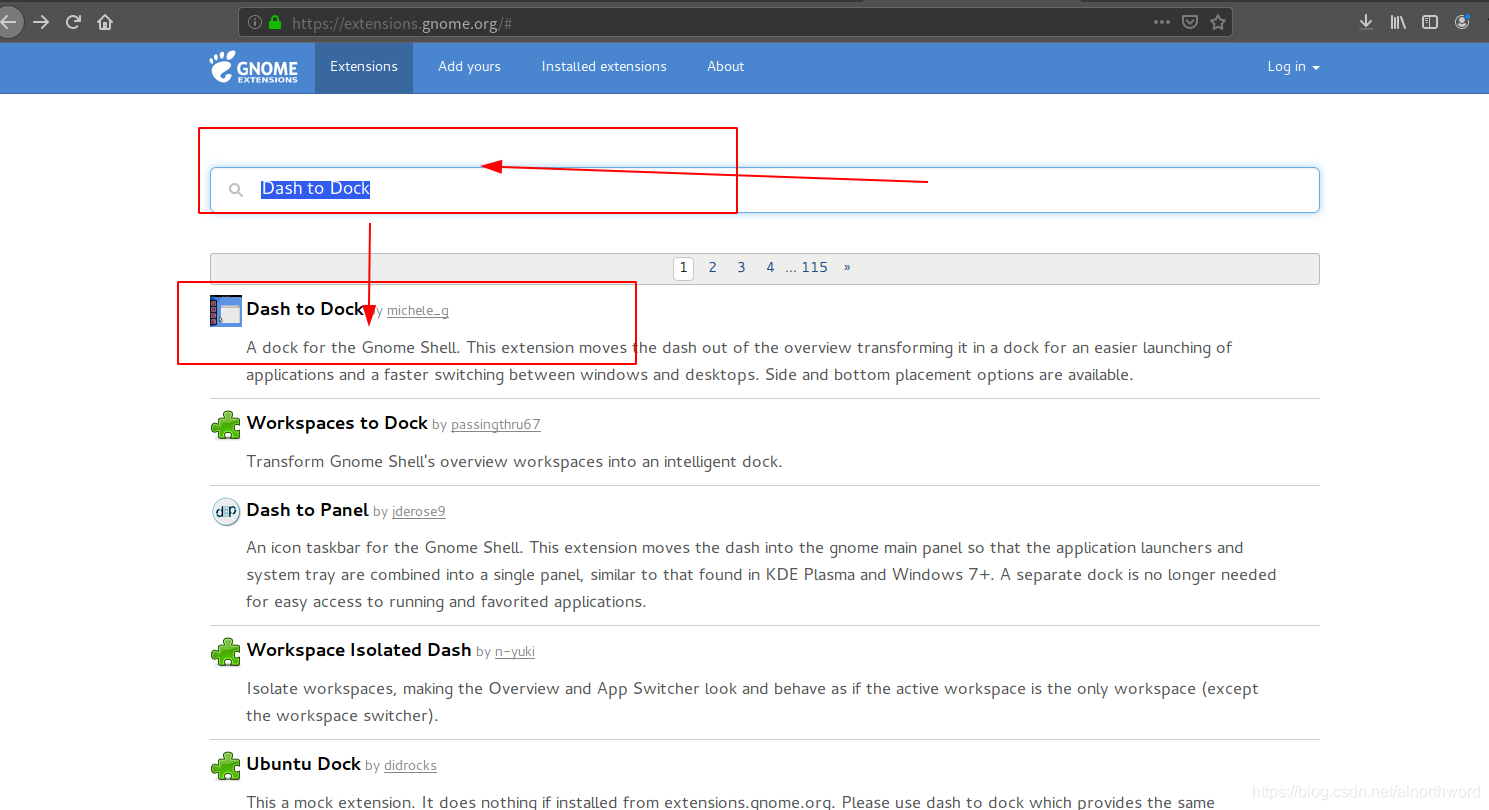Click 'Isolate workspaces, making the Overview' description

[x=752, y=703]
